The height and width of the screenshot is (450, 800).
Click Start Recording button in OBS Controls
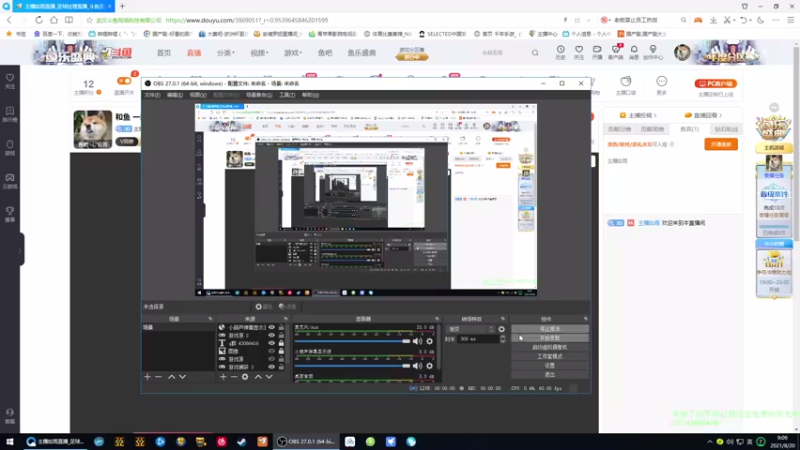549,338
